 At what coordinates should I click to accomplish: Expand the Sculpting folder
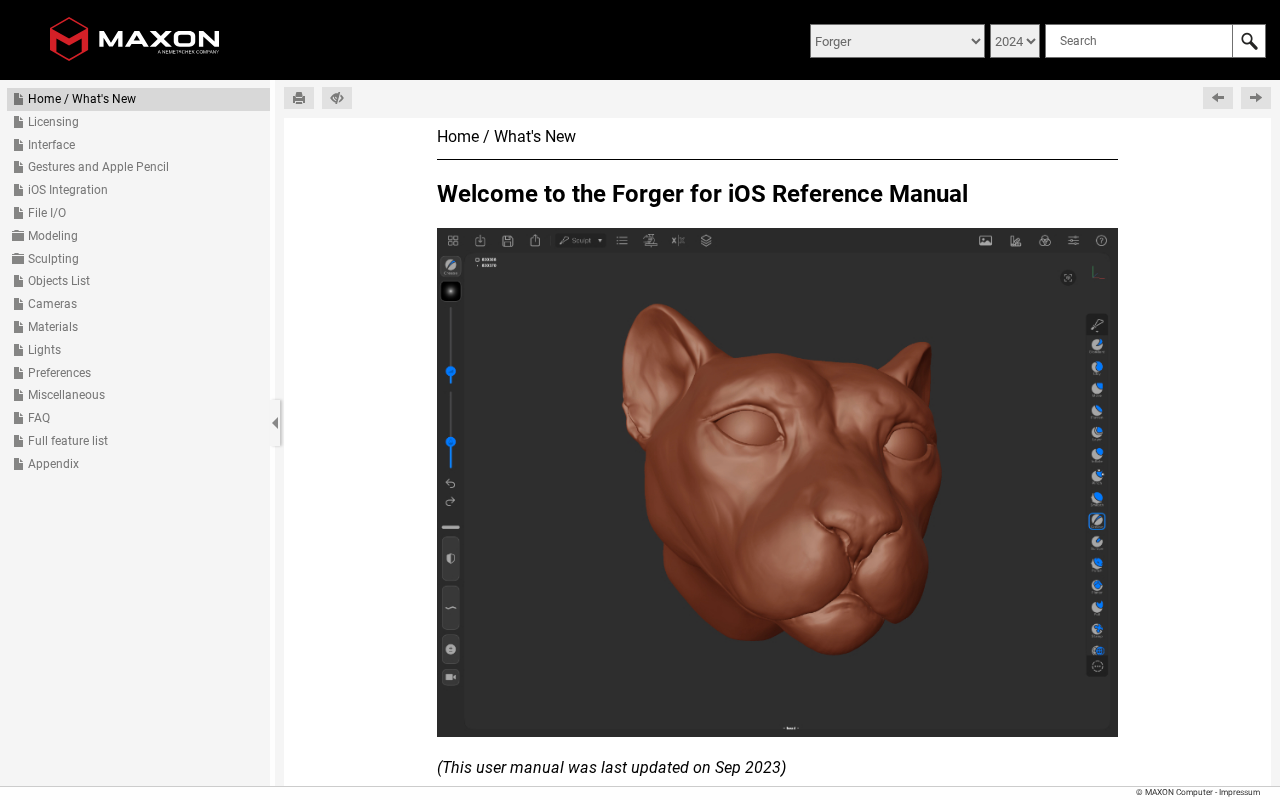pos(53,259)
